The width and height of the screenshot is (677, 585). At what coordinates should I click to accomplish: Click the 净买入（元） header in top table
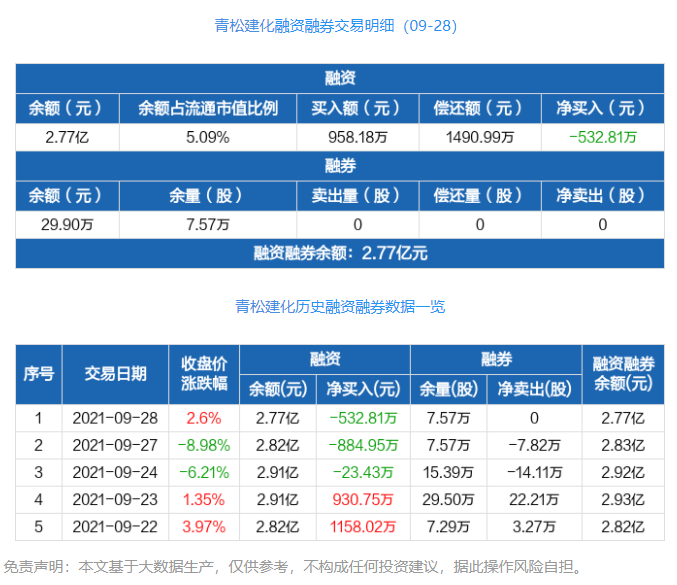click(603, 108)
